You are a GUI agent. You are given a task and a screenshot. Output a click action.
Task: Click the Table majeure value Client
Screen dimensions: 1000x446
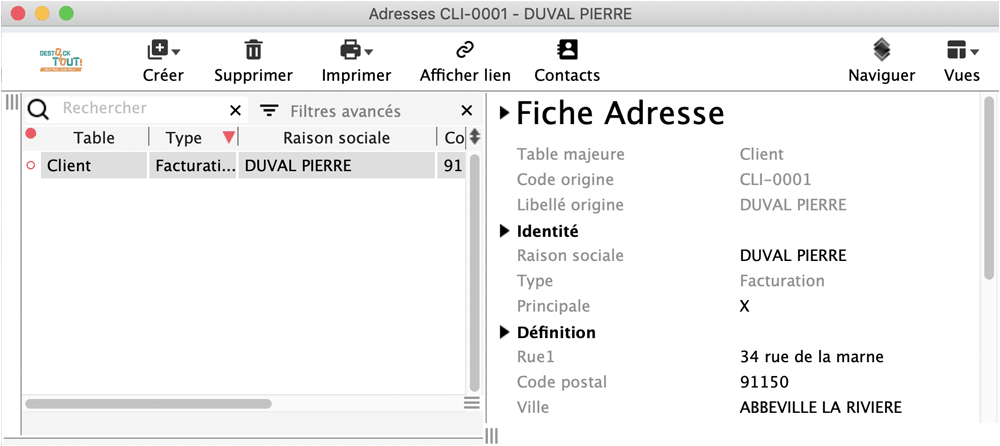[x=761, y=154]
